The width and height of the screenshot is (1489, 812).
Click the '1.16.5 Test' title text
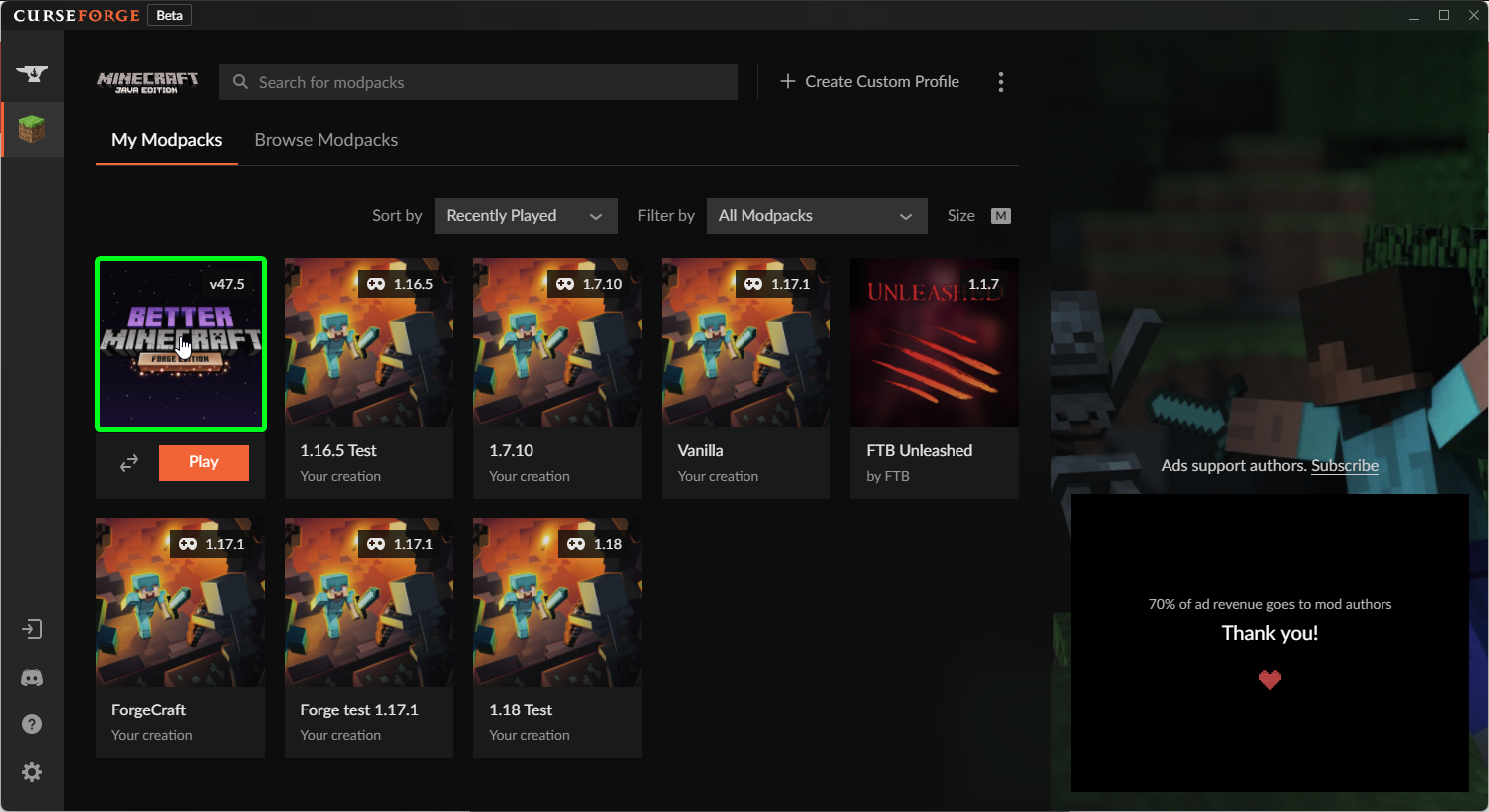coord(338,450)
